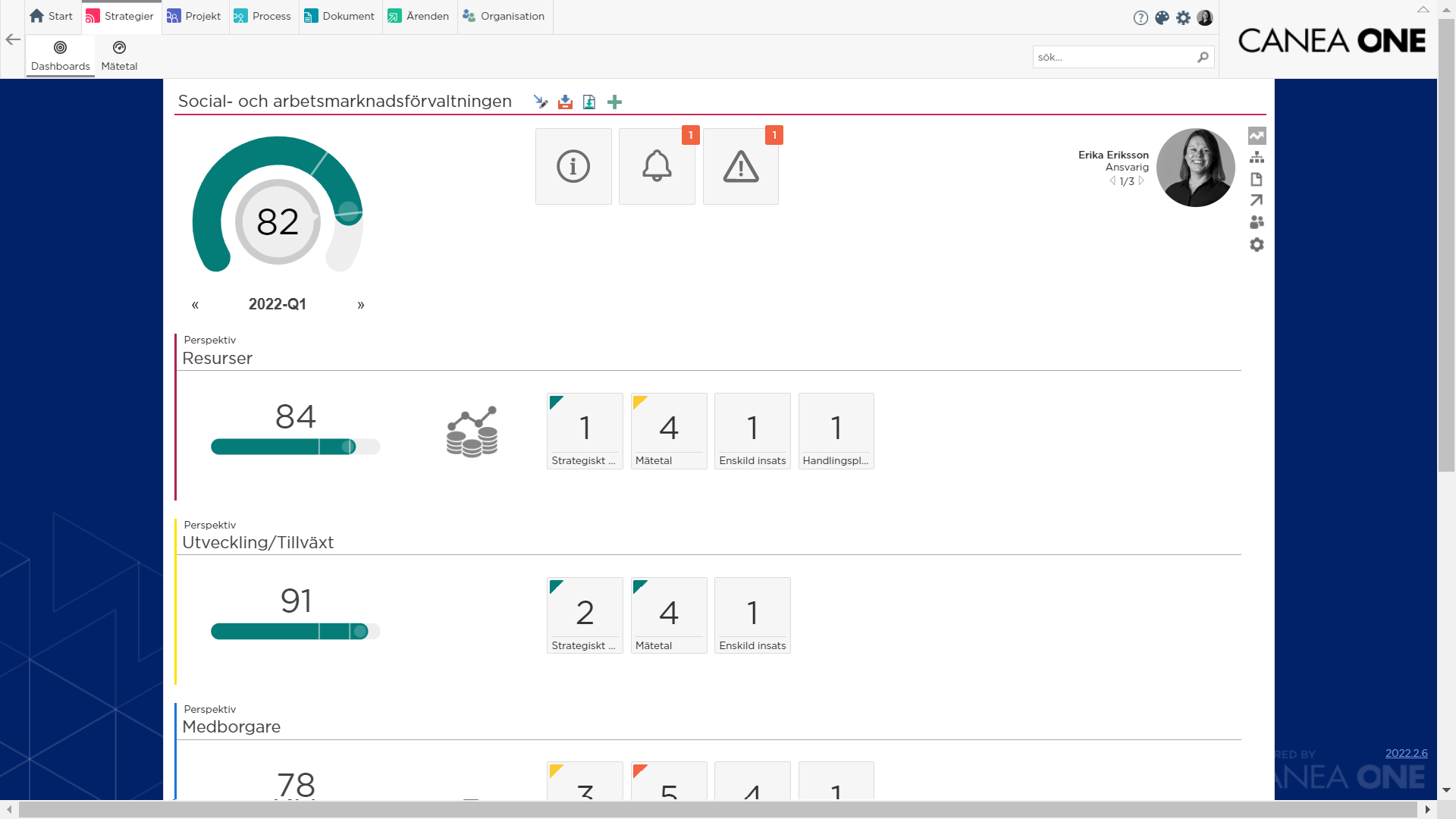Open the color palette theme icon
This screenshot has height=819, width=1456.
click(x=1162, y=17)
